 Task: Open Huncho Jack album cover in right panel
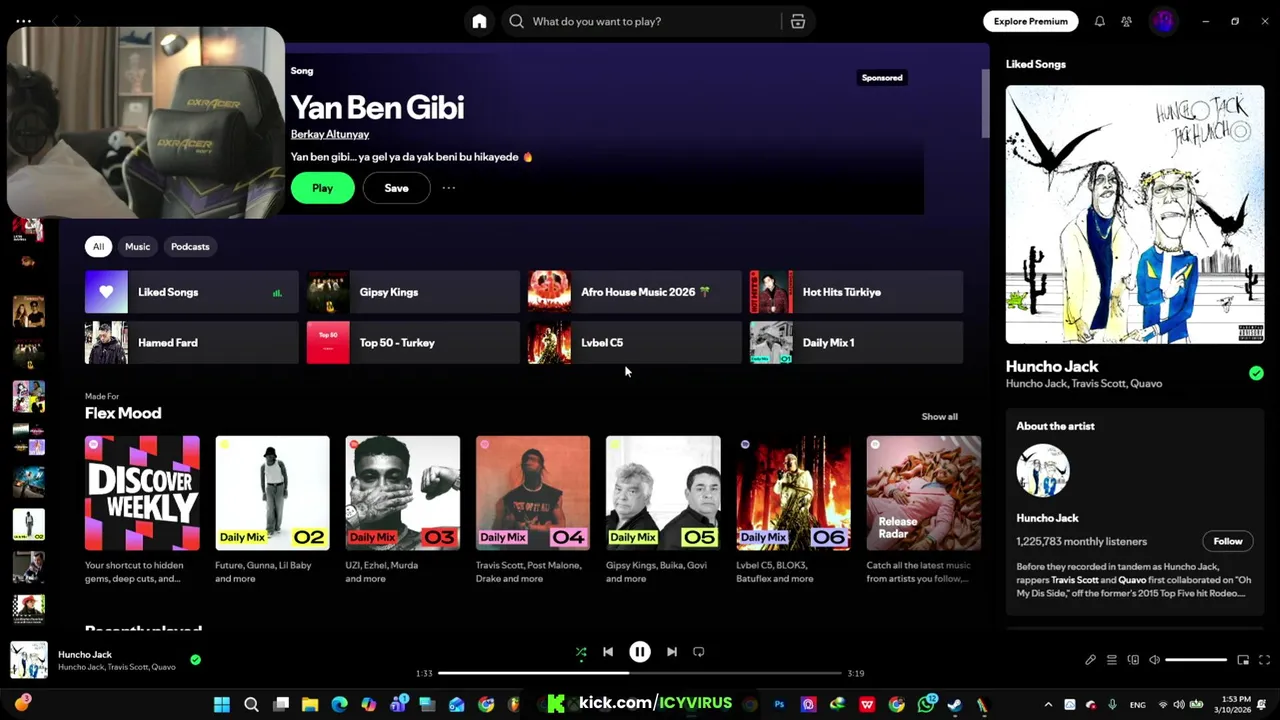pyautogui.click(x=1135, y=214)
